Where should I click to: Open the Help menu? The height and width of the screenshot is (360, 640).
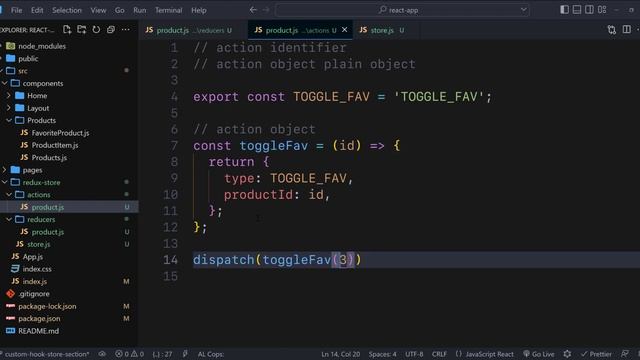tap(199, 10)
